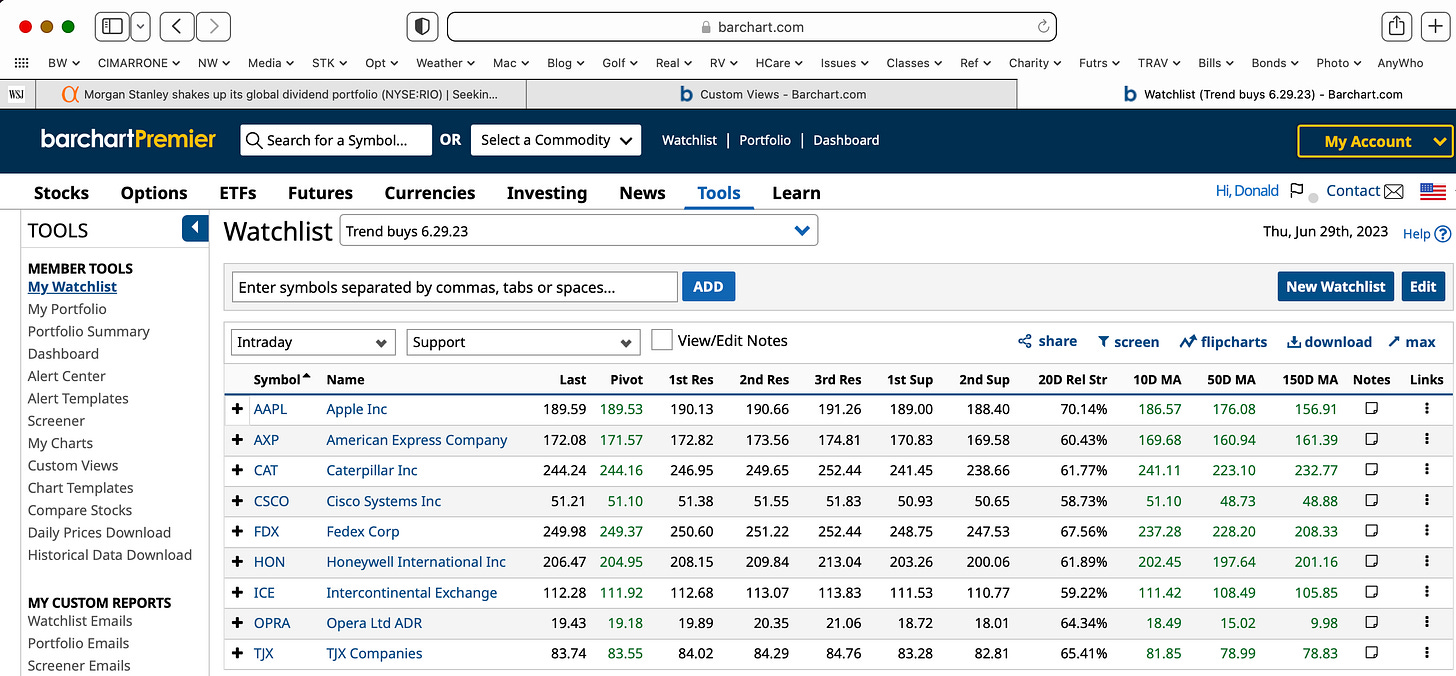Click the New Watchlist button
The width and height of the screenshot is (1456, 676).
pyautogui.click(x=1335, y=286)
